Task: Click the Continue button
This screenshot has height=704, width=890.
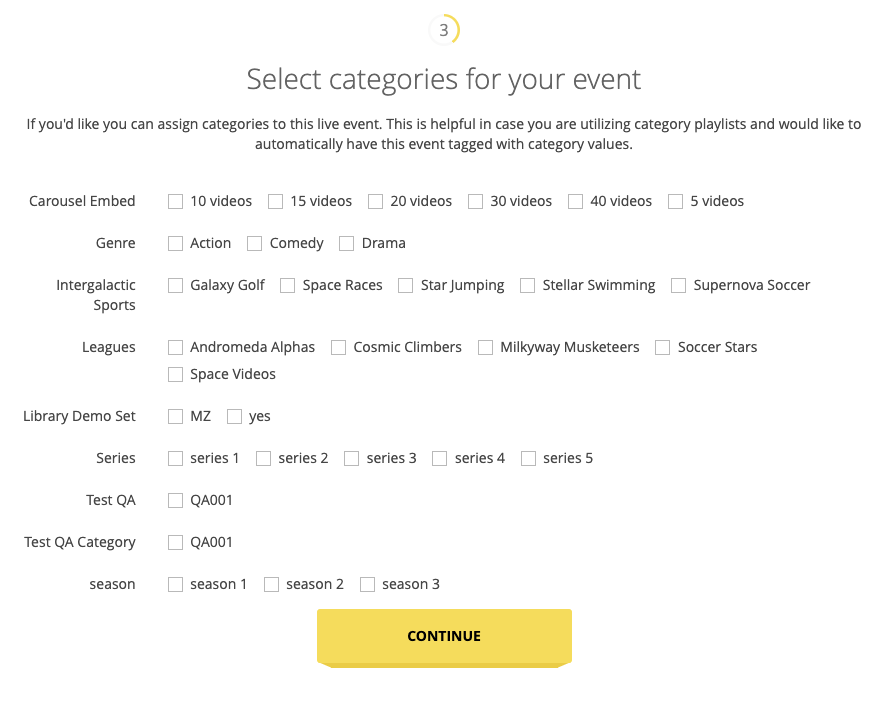Action: coord(444,636)
